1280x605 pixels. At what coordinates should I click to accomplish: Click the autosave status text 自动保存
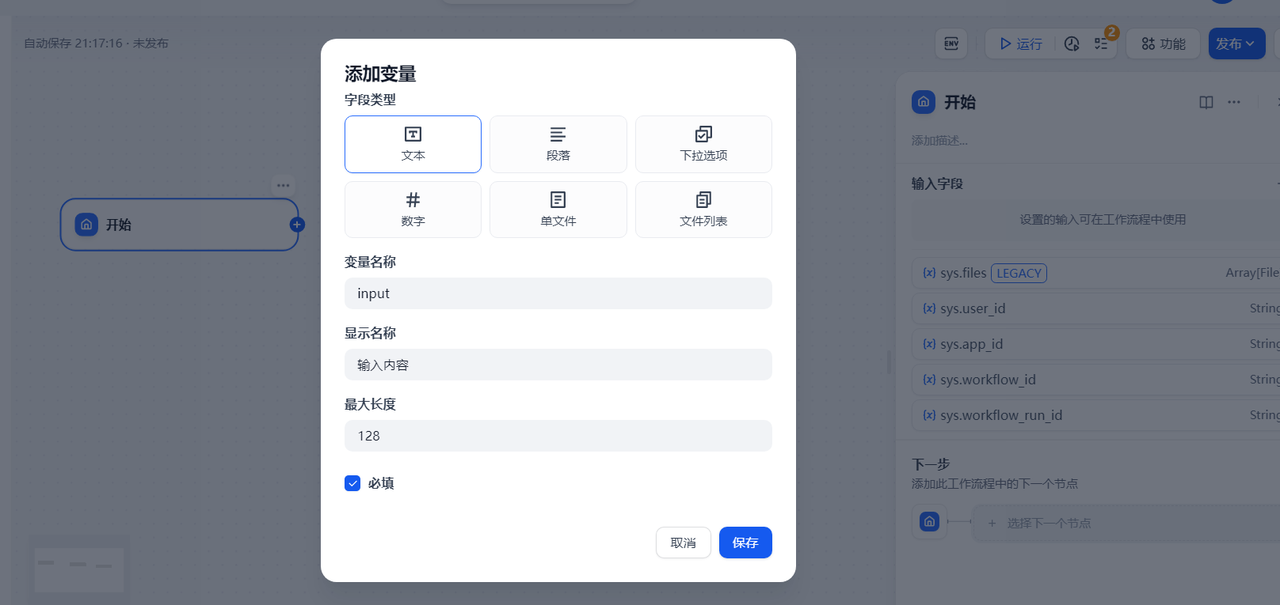click(x=96, y=44)
